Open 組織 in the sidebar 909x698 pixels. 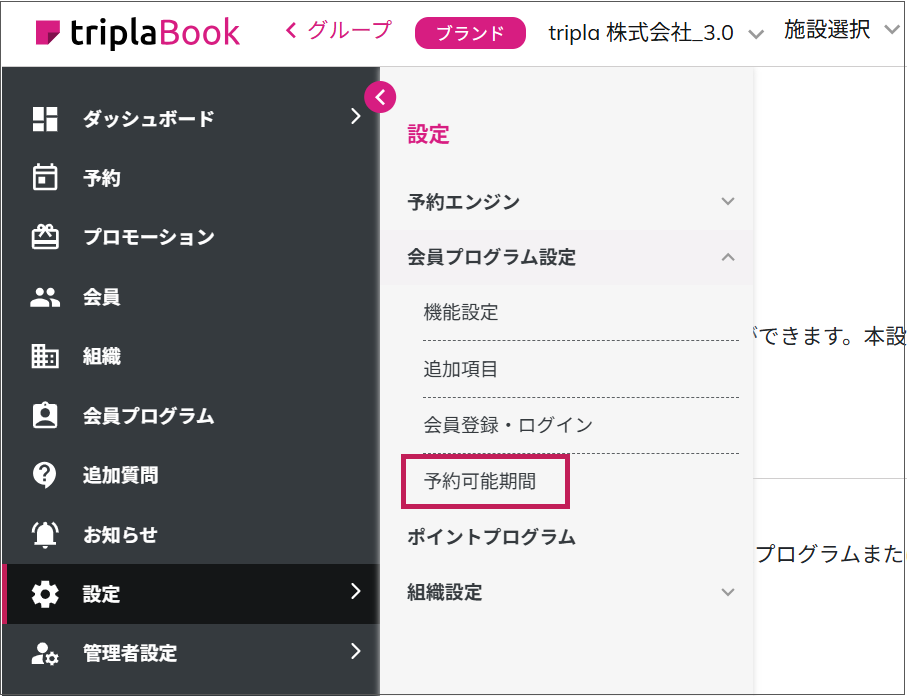coord(191,356)
